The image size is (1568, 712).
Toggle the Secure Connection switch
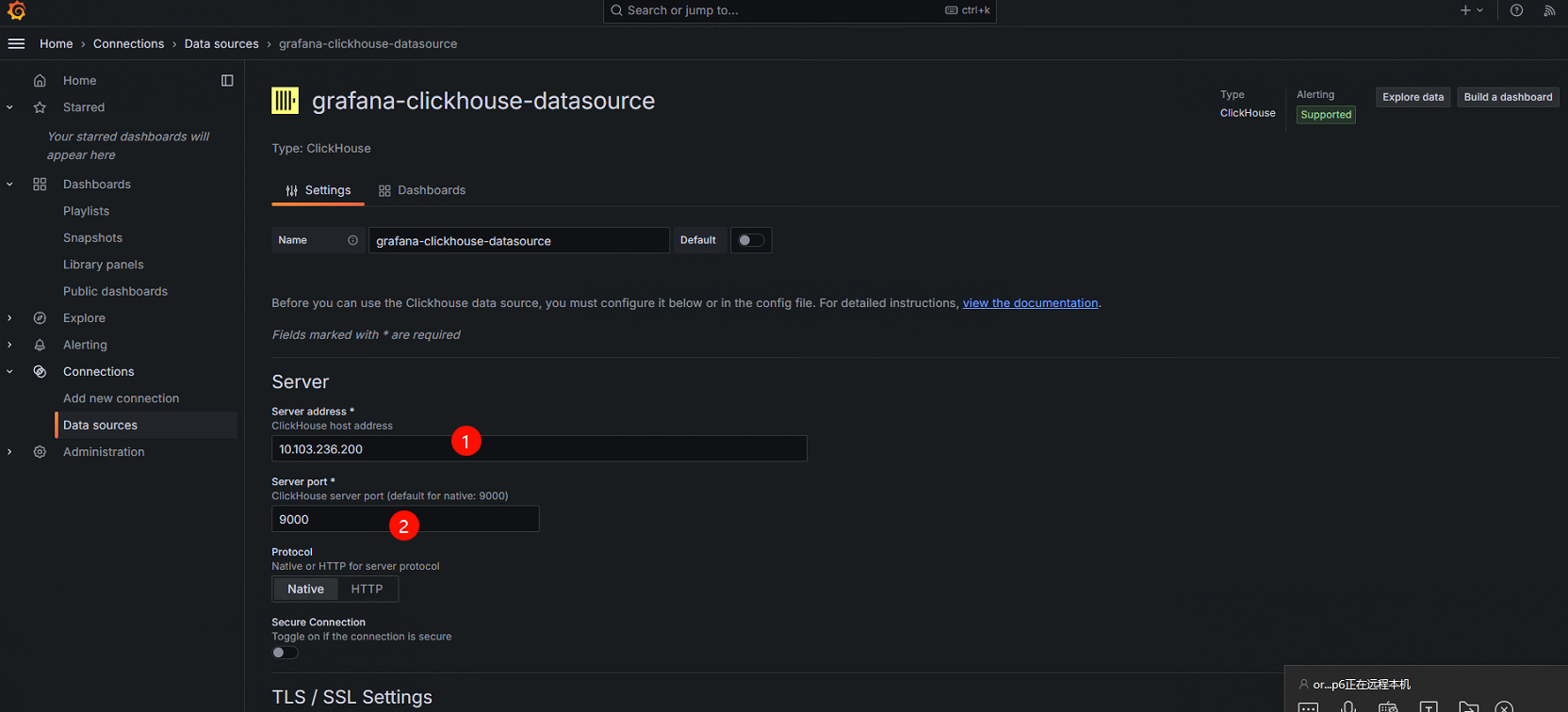[285, 653]
